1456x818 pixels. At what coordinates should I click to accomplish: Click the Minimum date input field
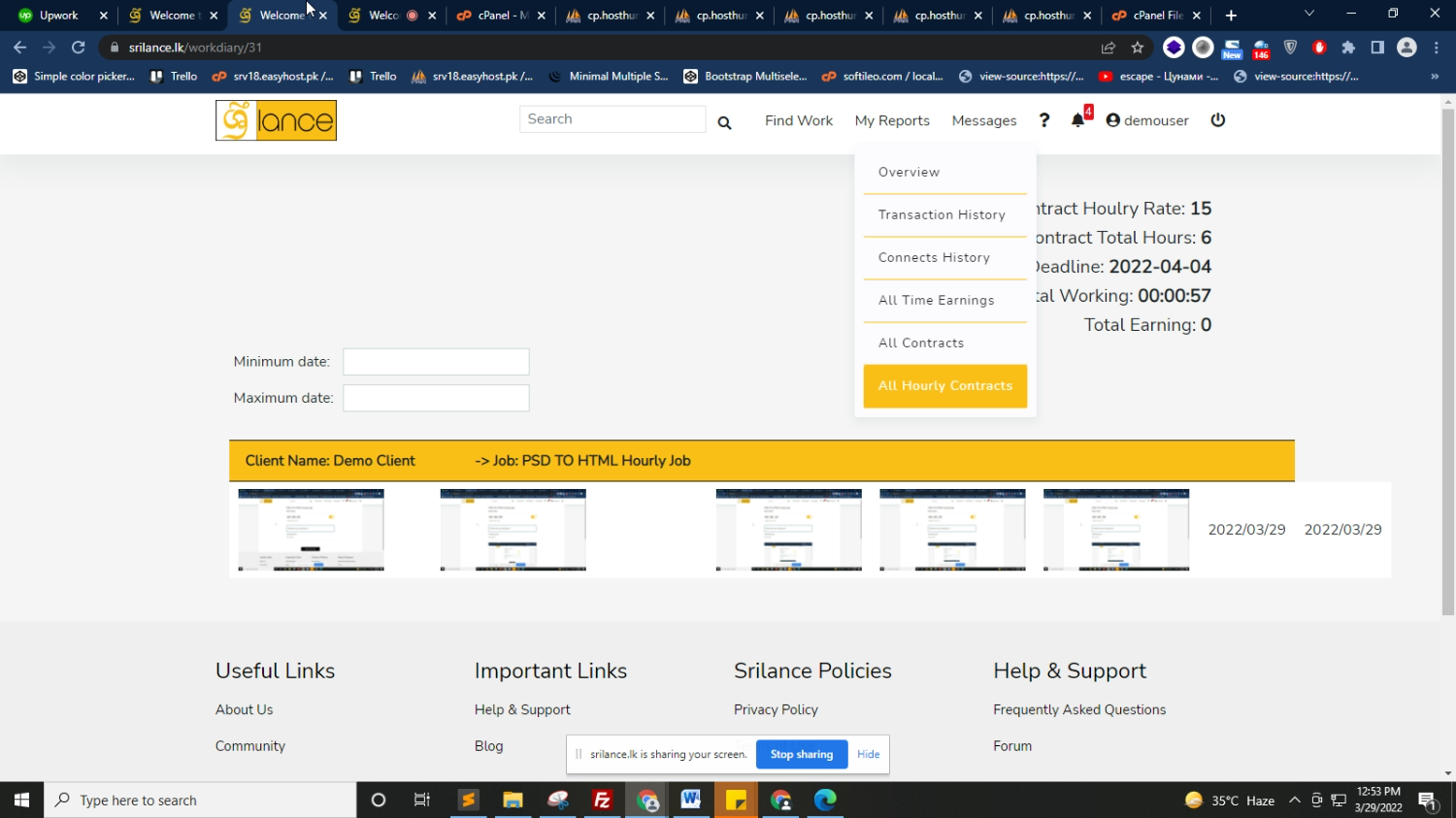click(x=436, y=362)
